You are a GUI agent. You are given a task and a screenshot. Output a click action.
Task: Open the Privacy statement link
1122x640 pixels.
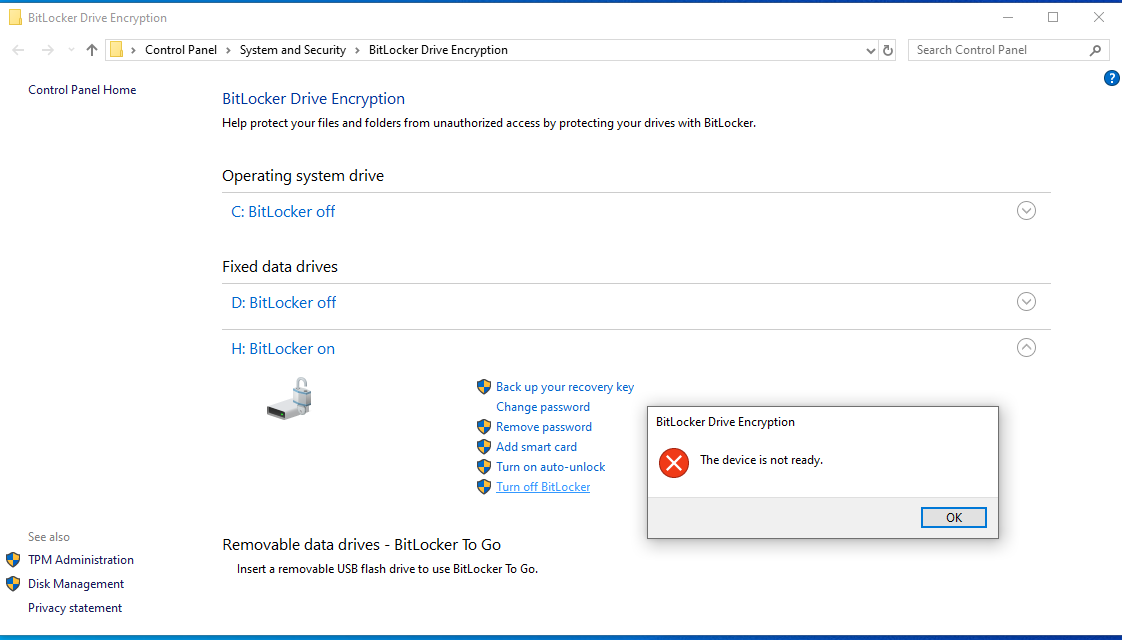[x=75, y=608]
